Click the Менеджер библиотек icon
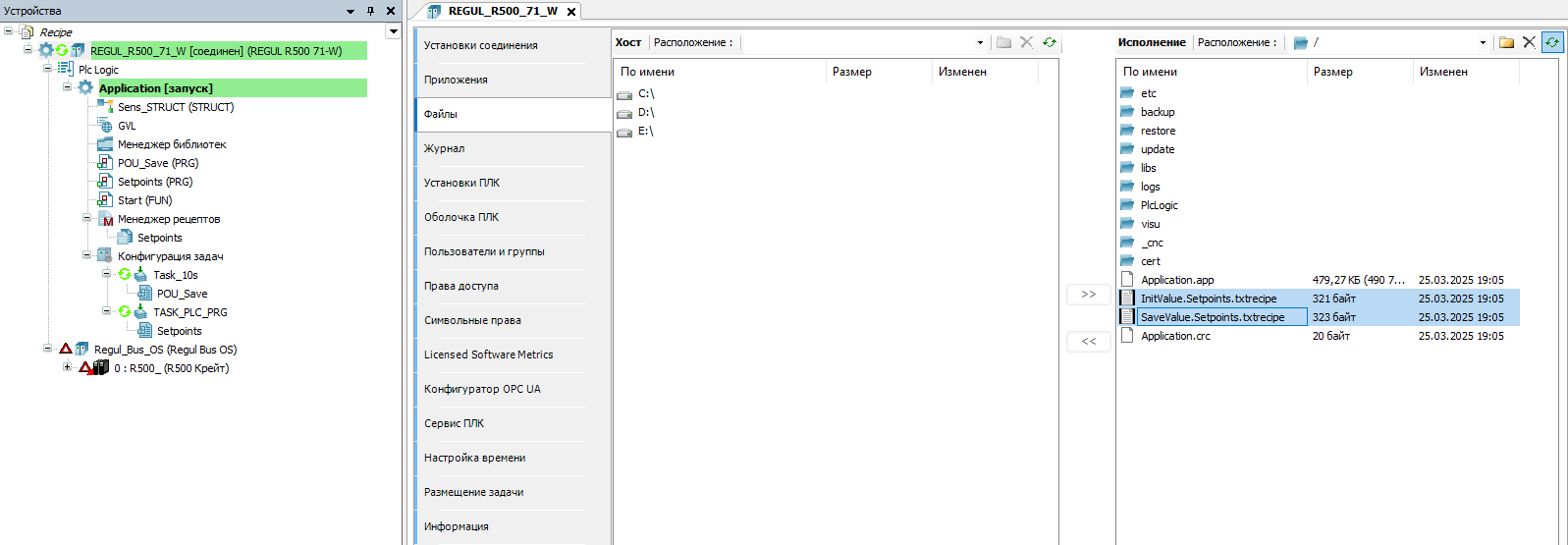The image size is (1568, 545). [105, 144]
